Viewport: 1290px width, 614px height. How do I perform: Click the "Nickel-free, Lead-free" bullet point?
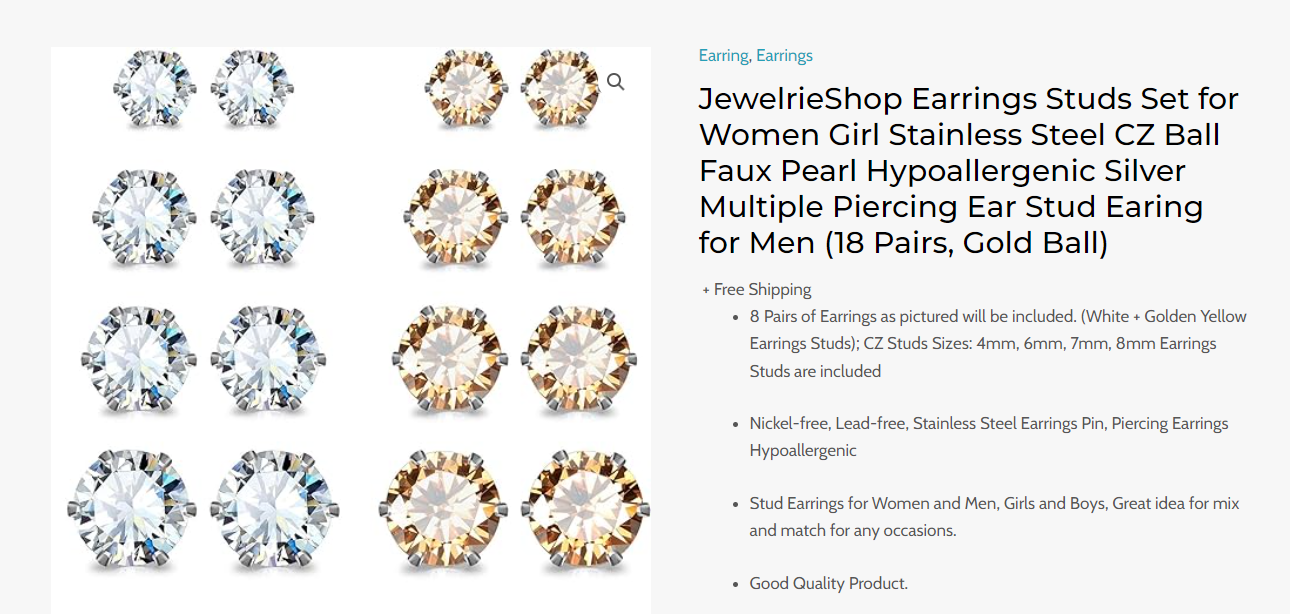click(988, 437)
